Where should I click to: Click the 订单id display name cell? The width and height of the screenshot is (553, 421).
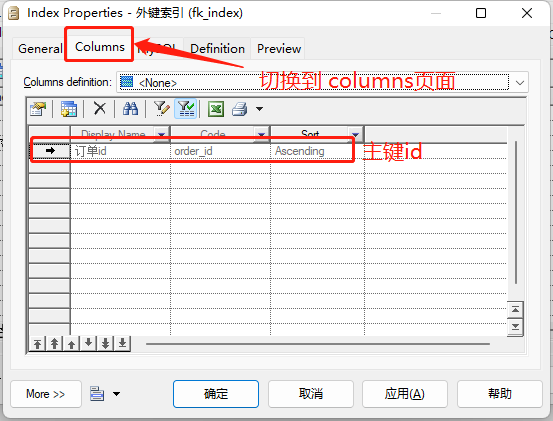[x=120, y=151]
